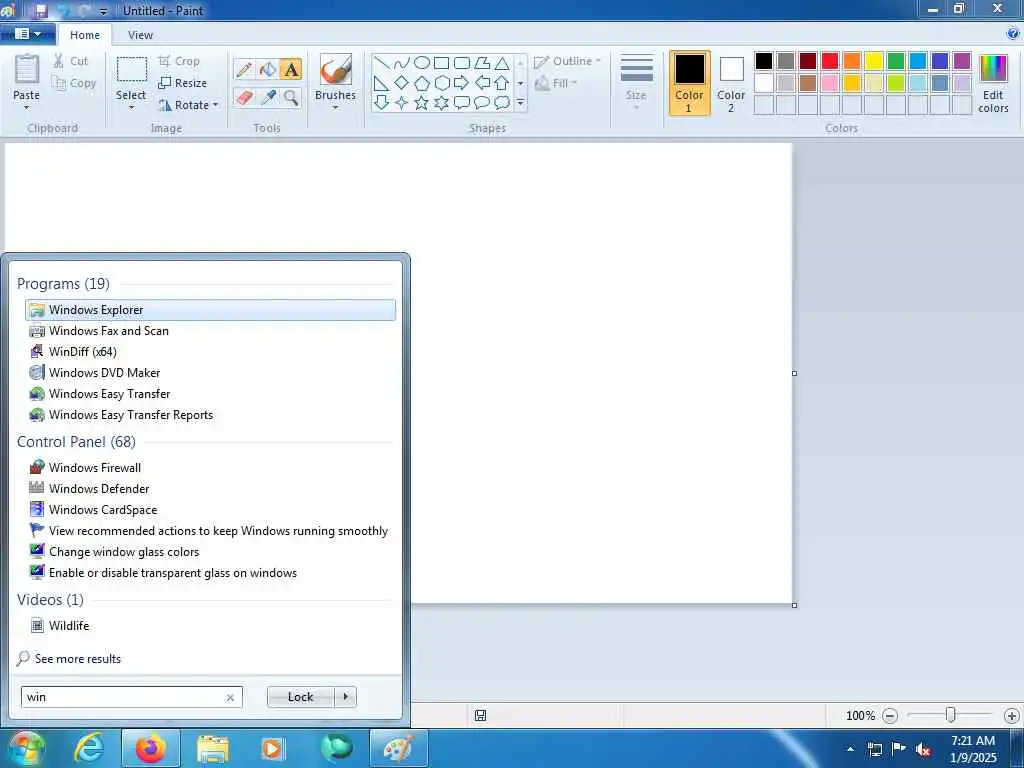The height and width of the screenshot is (768, 1024).
Task: Choose the Diamond shape
Action: [x=402, y=83]
